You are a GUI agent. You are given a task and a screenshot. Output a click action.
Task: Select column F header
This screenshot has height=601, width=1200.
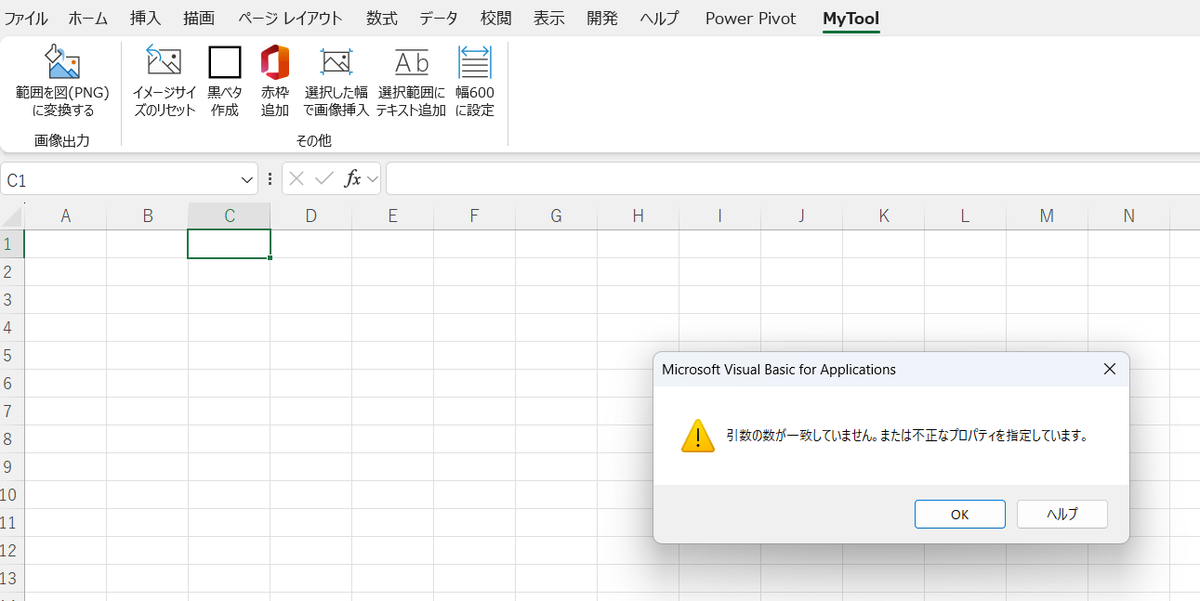click(x=474, y=216)
